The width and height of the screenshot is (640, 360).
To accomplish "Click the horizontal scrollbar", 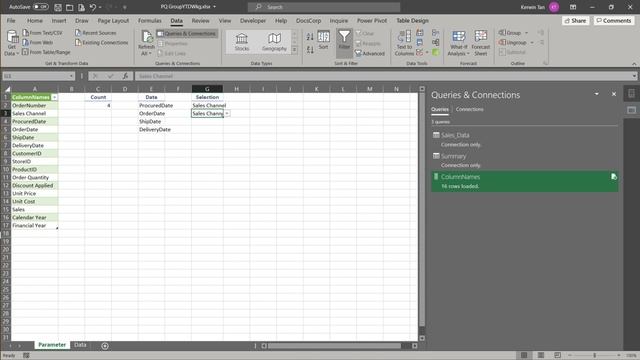I will pos(334,346).
